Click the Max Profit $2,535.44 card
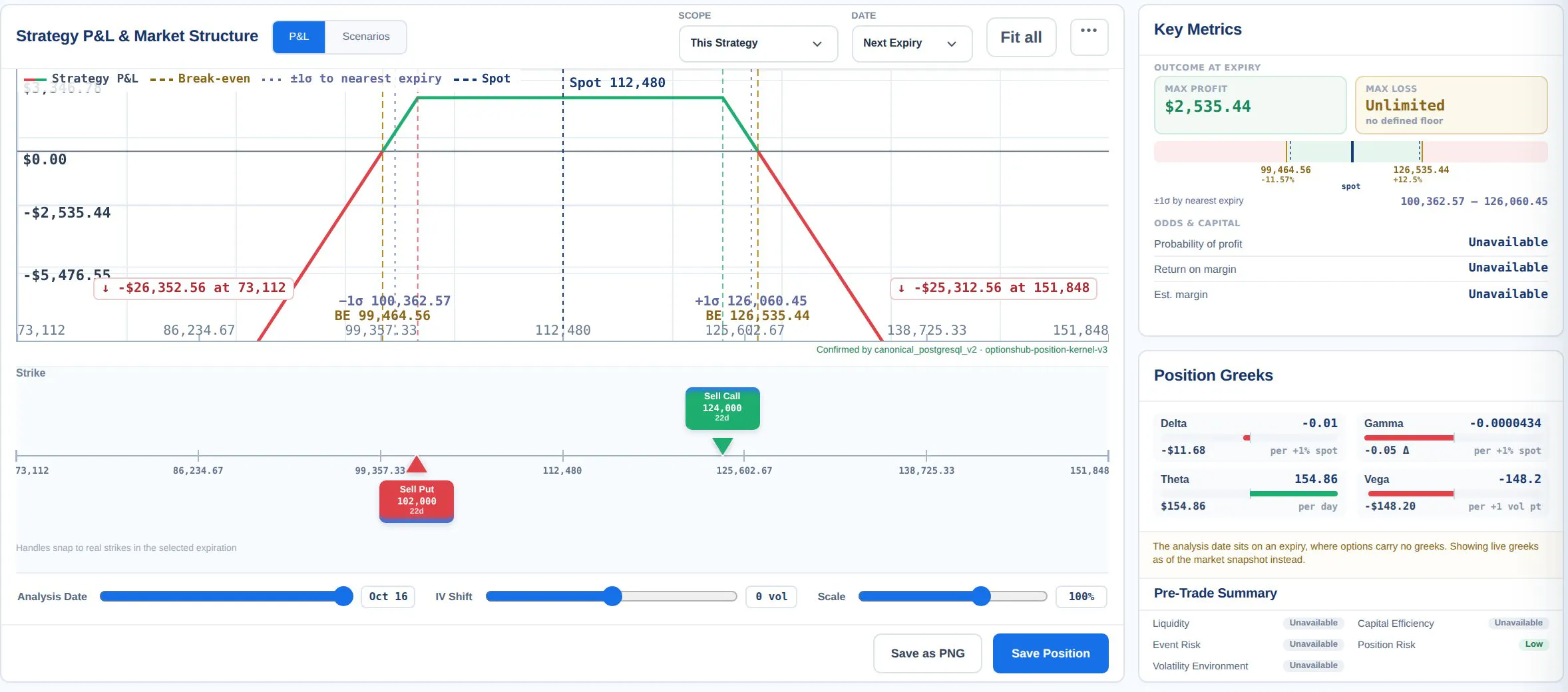This screenshot has height=692, width=1568. tap(1250, 105)
